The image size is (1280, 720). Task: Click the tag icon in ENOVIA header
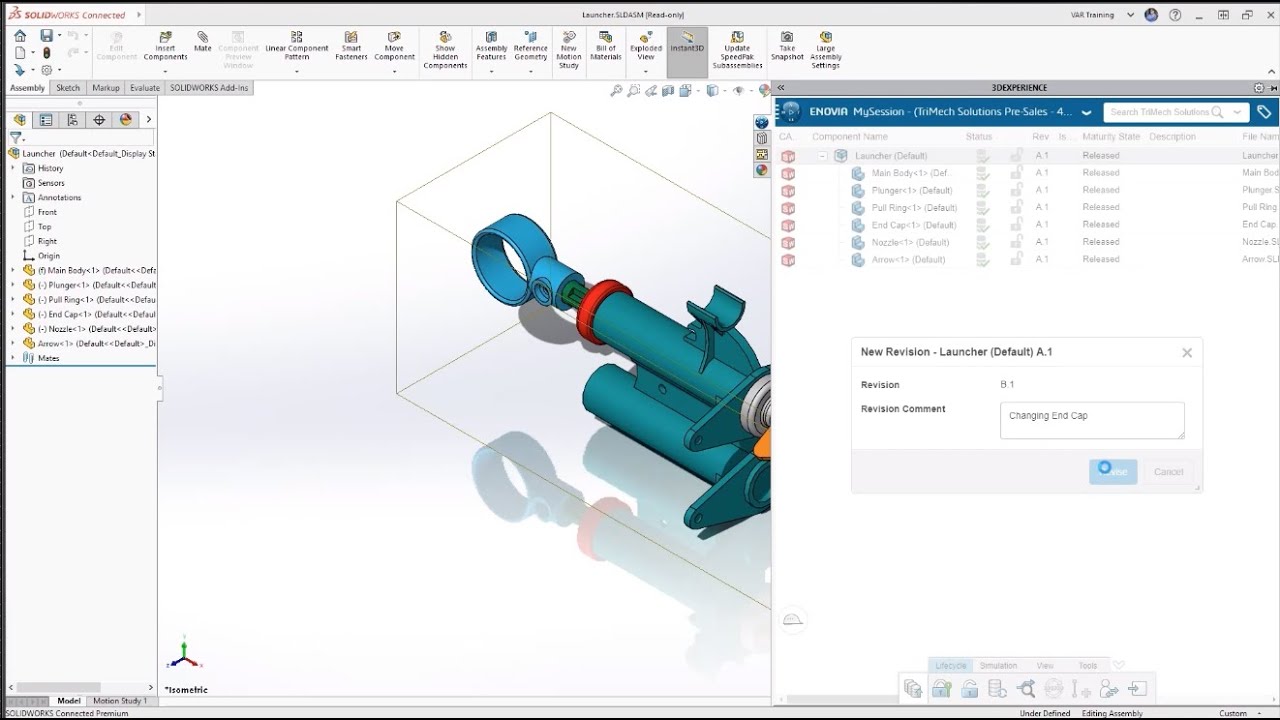tap(1264, 112)
